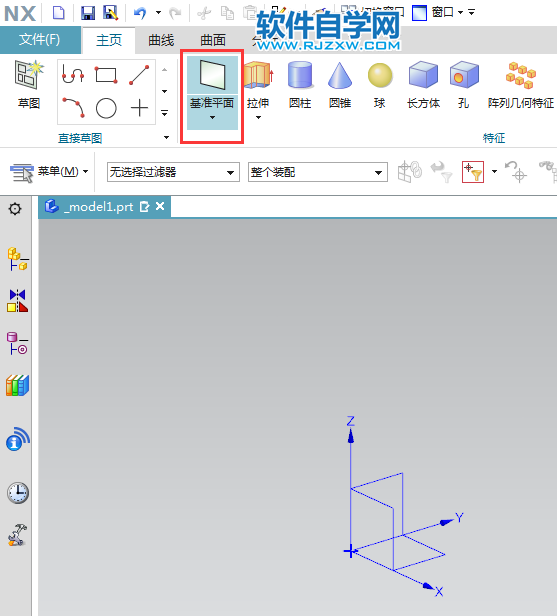
Task: Open the Entire Assembly (整个装配) scope dropdown
Action: click(x=318, y=172)
